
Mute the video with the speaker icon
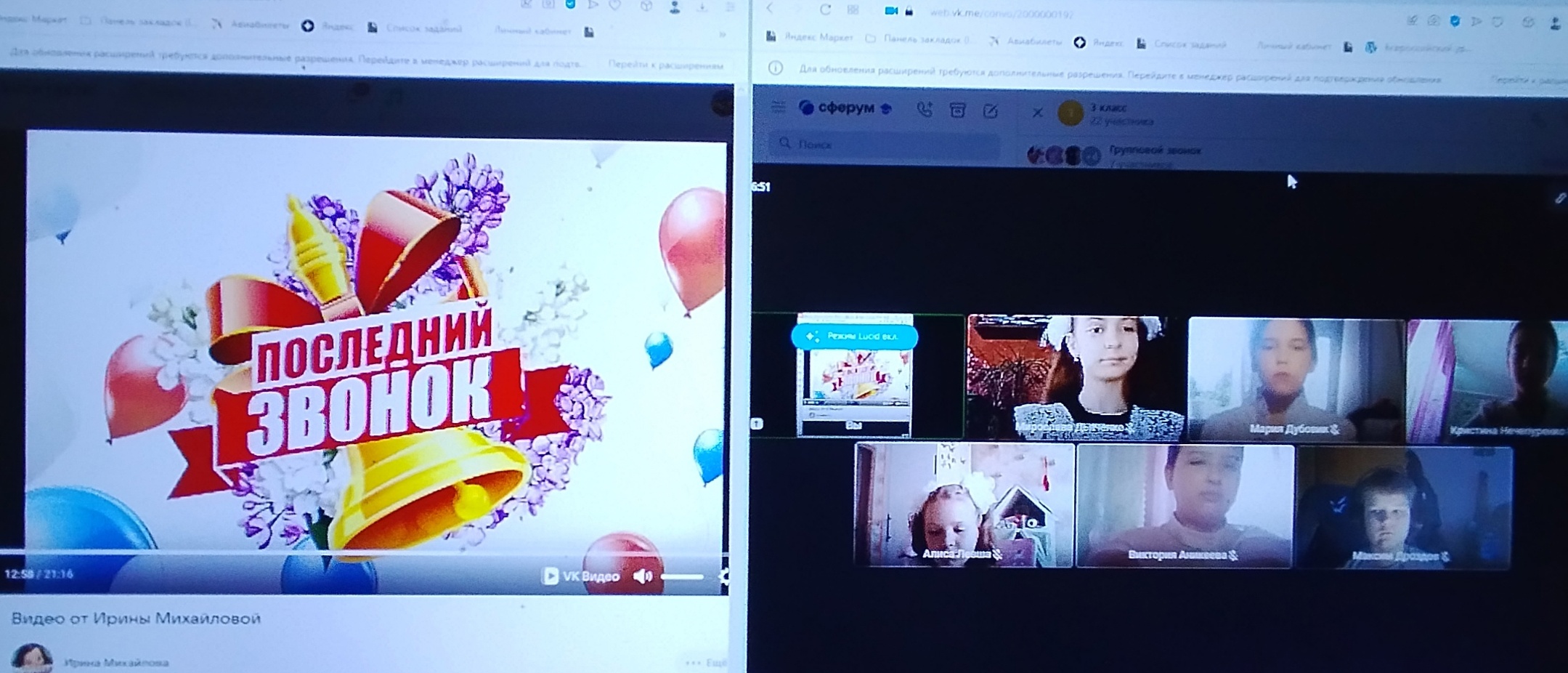click(643, 577)
